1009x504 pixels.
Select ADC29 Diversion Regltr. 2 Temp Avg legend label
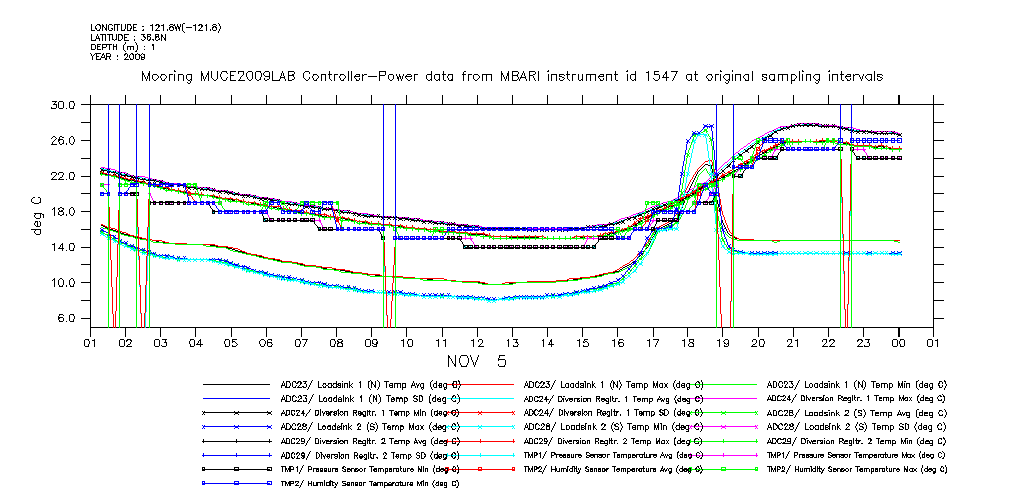[x=369, y=440]
